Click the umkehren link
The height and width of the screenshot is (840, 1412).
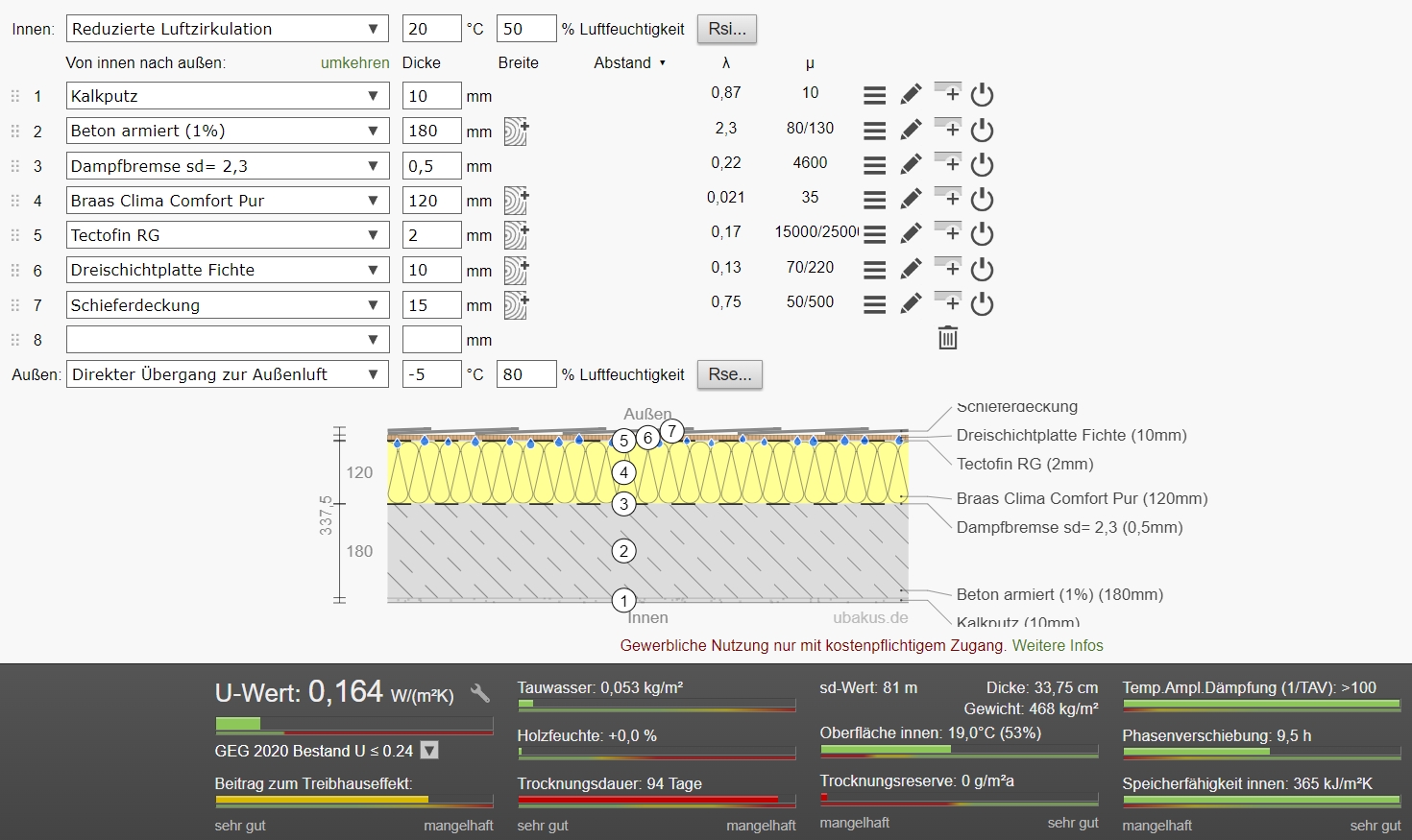pos(354,62)
